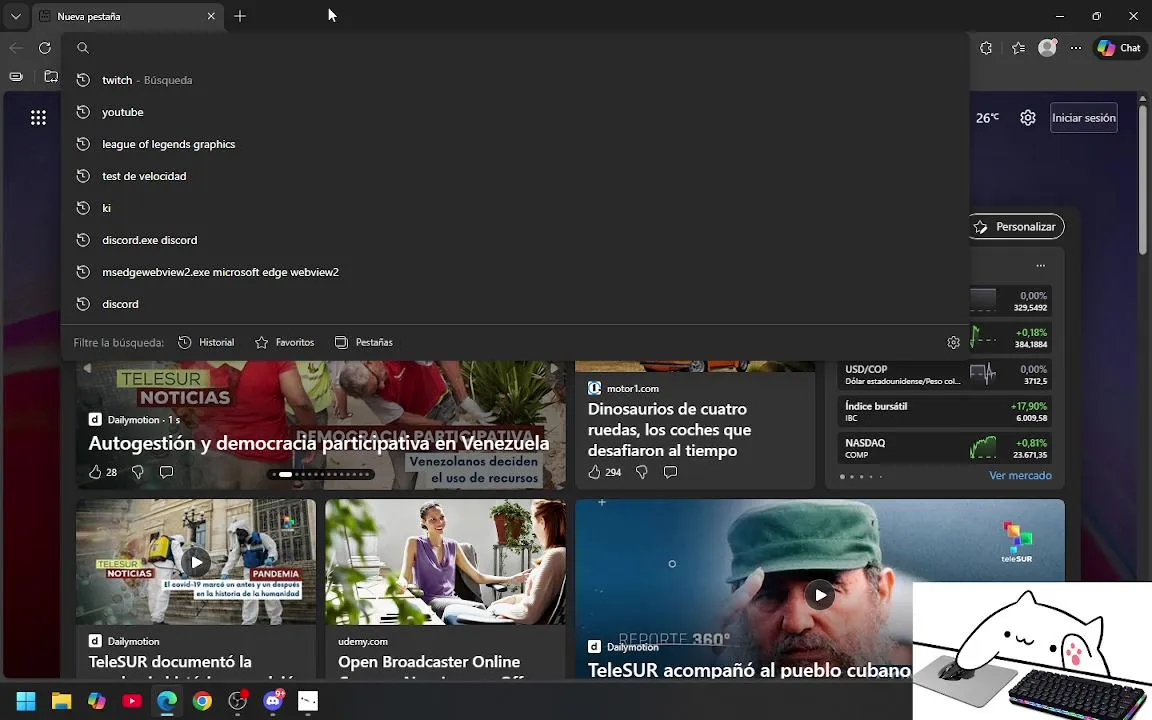Click the search magnifier in the address bar
Image resolution: width=1152 pixels, height=720 pixels.
[83, 48]
